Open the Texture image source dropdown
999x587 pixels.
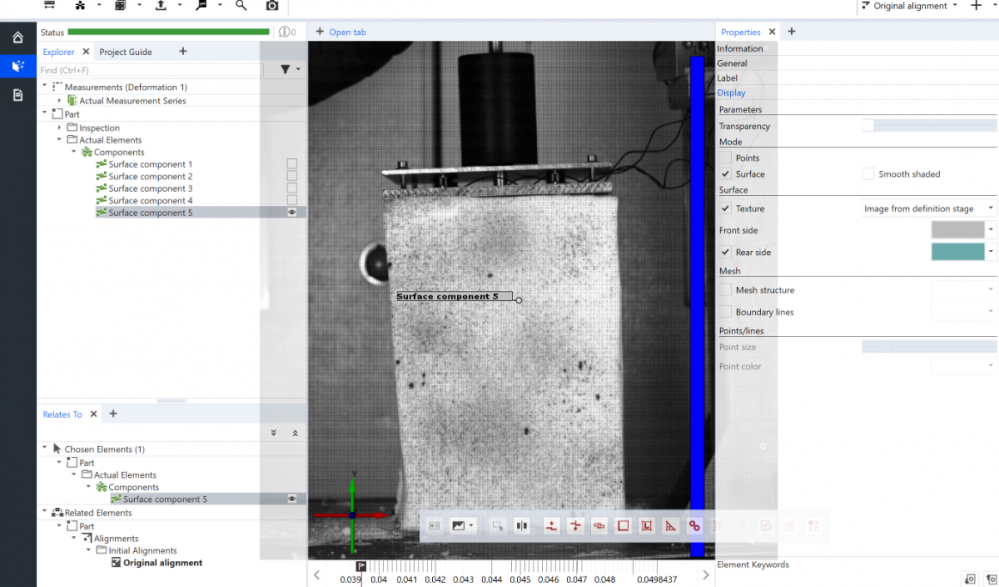click(x=929, y=209)
